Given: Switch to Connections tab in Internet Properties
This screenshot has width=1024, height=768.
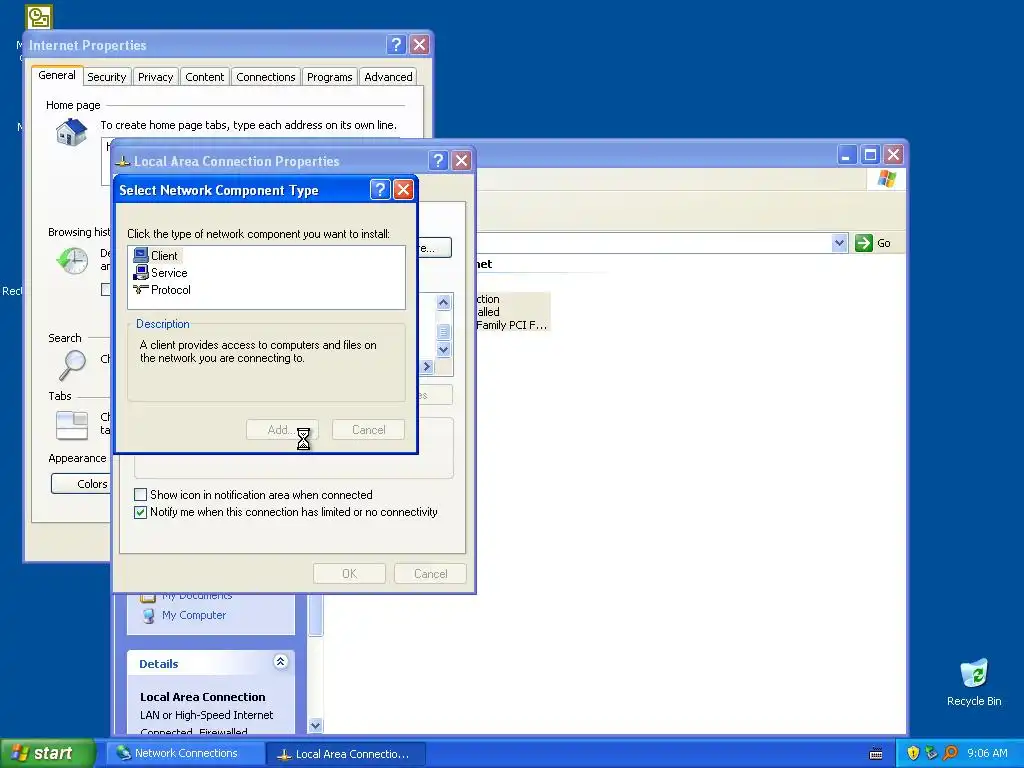Looking at the screenshot, I should coord(266,77).
